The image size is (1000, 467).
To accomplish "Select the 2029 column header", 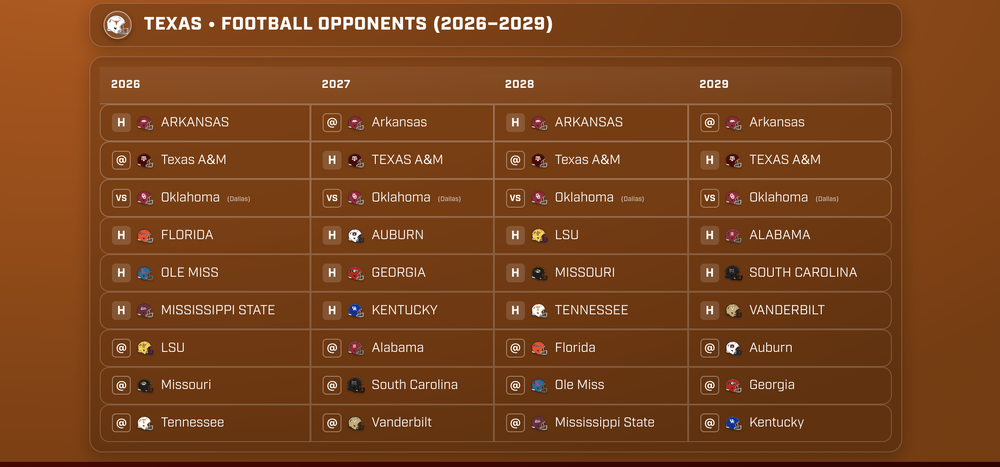I will tap(714, 85).
